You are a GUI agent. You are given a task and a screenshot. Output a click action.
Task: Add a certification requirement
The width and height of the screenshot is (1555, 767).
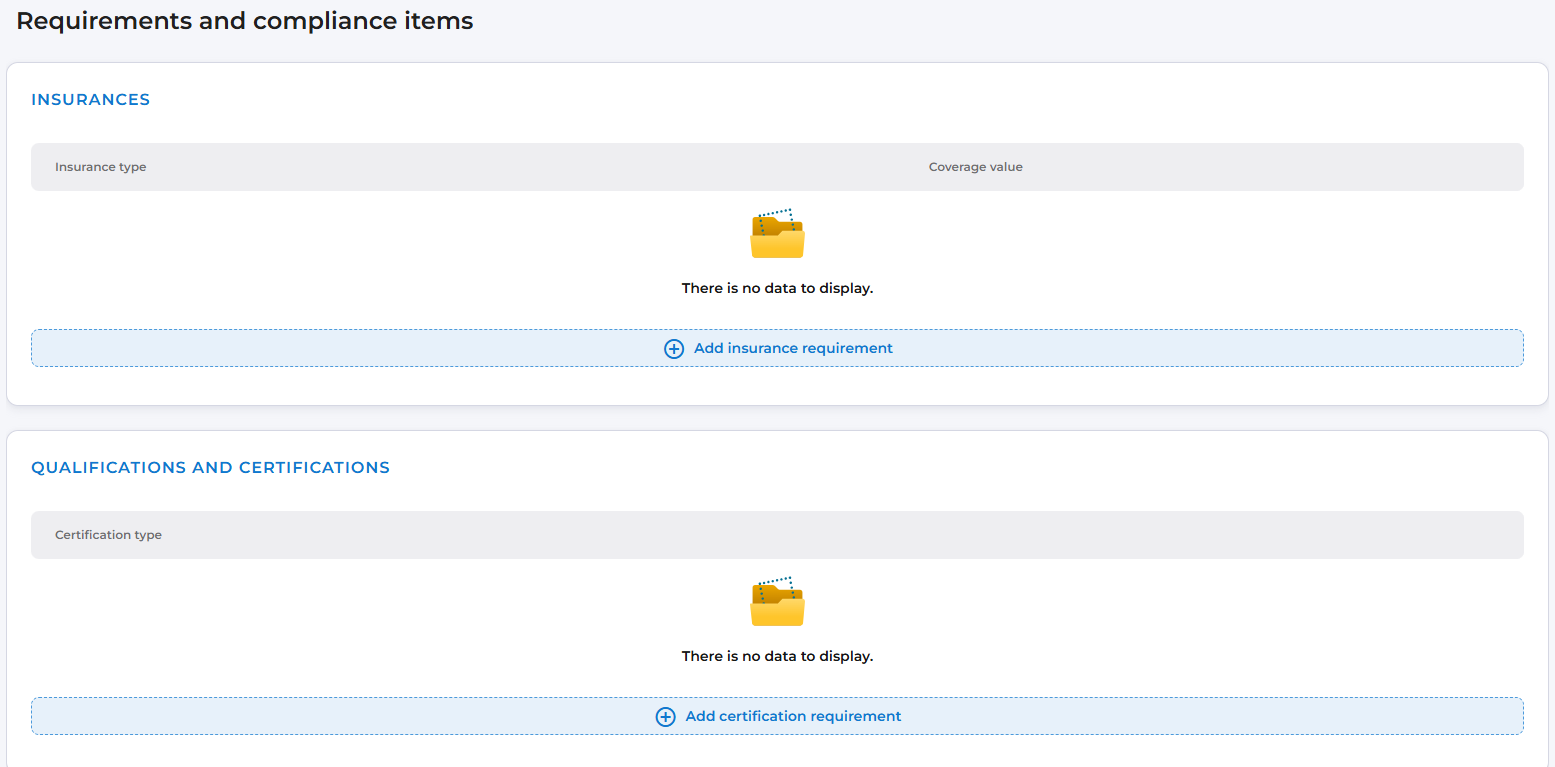792,717
